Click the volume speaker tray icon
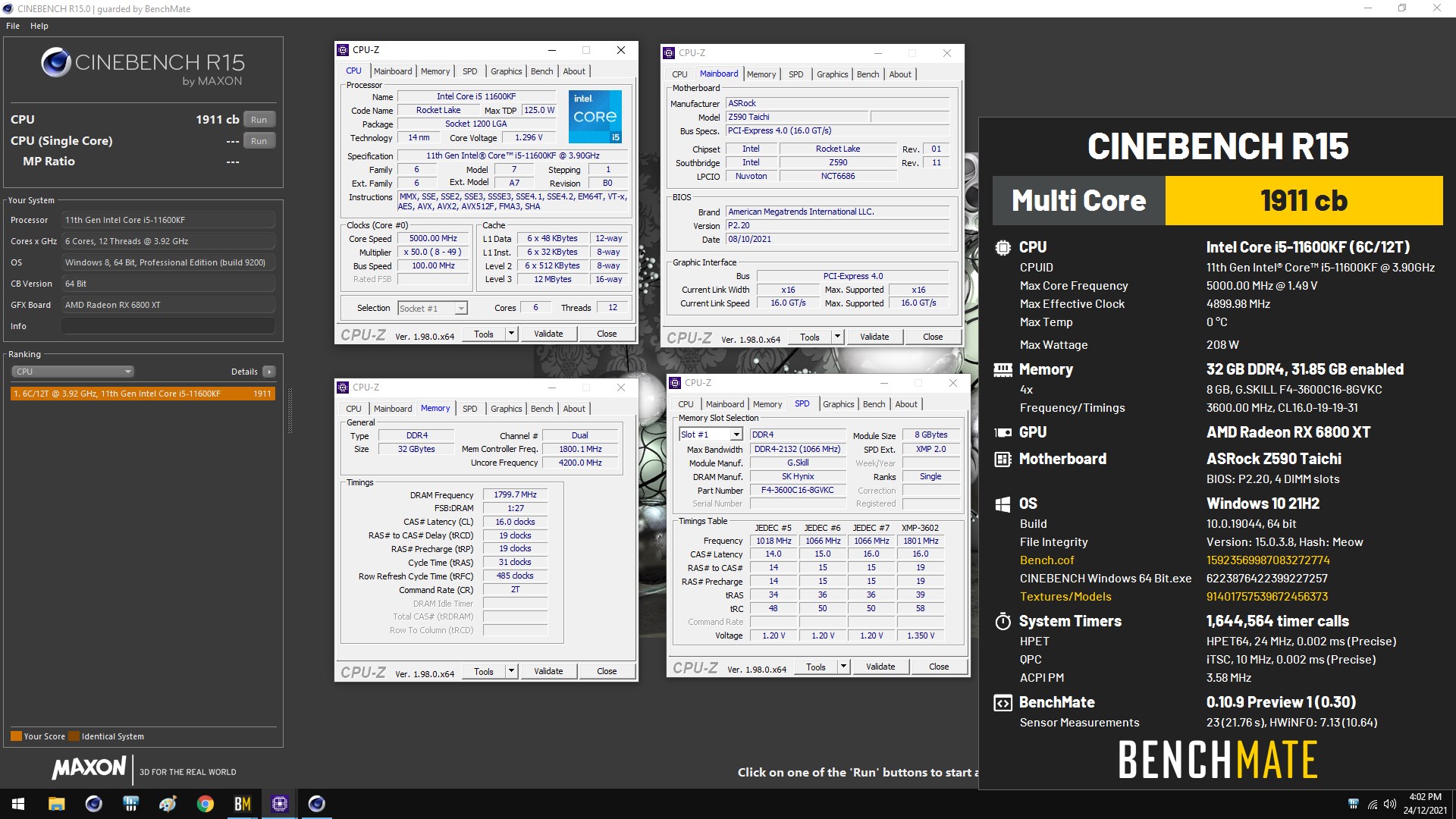Image resolution: width=1456 pixels, height=819 pixels. coord(1389,804)
